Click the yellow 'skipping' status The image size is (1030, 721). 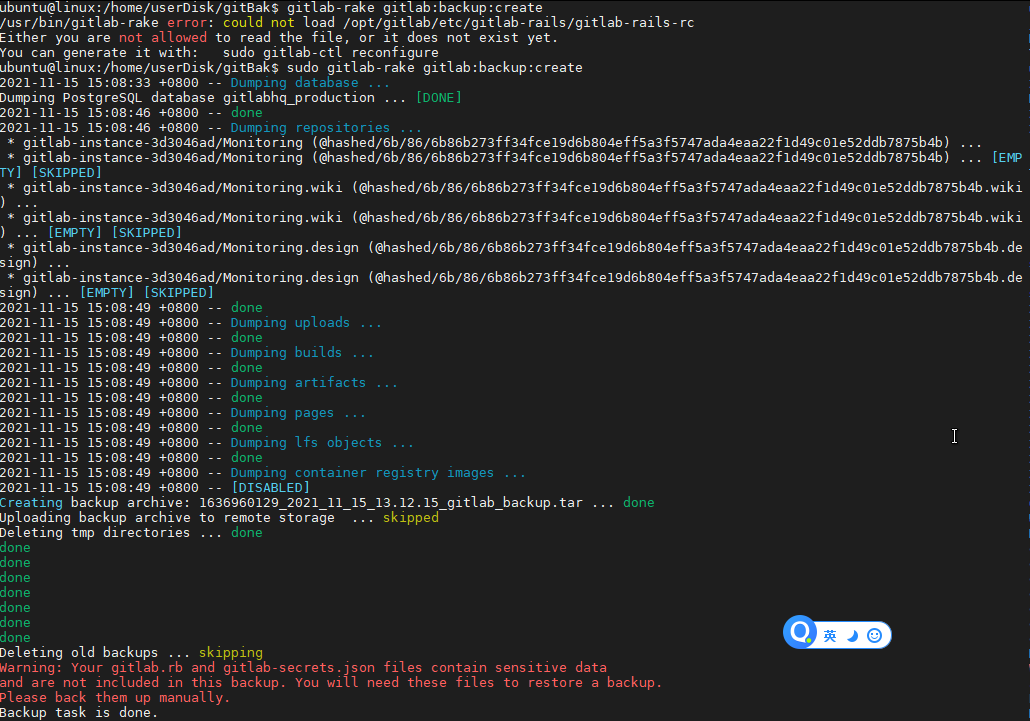tap(231, 653)
